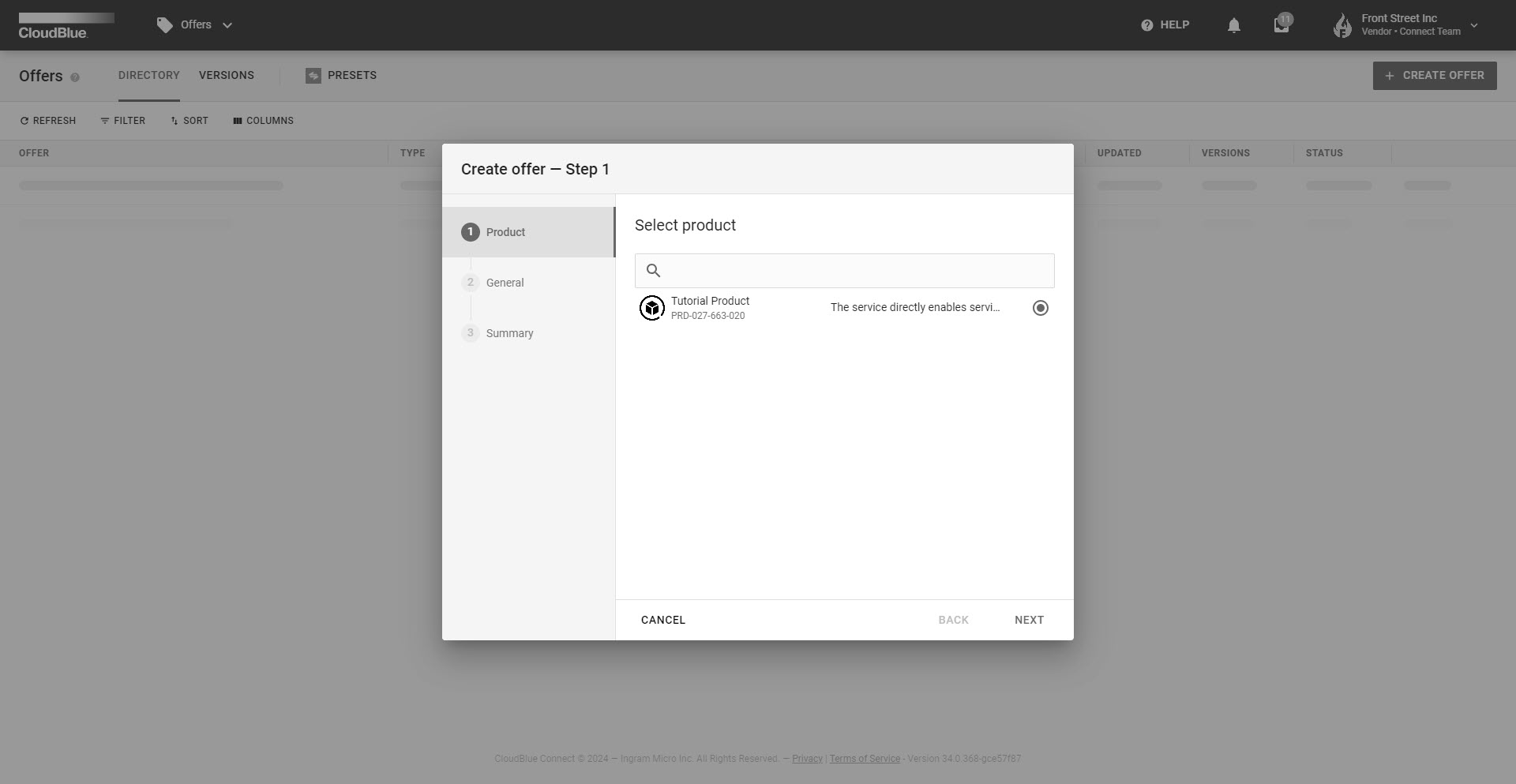This screenshot has height=784, width=1516.
Task: Go to the Summary step in wizard
Action: [x=528, y=333]
